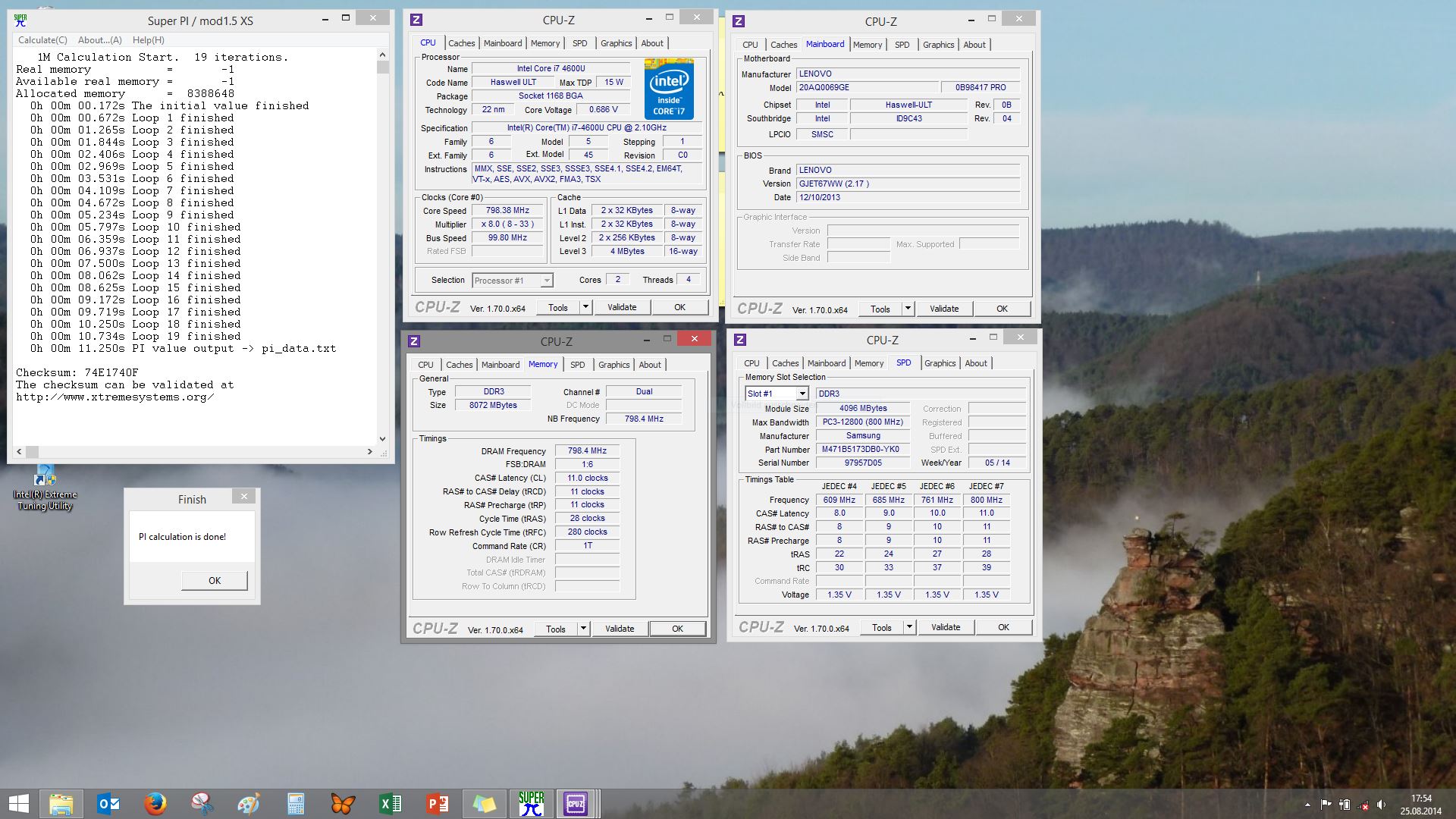The width and height of the screenshot is (1456, 819).
Task: Show hidden system tray icons
Action: [1307, 805]
